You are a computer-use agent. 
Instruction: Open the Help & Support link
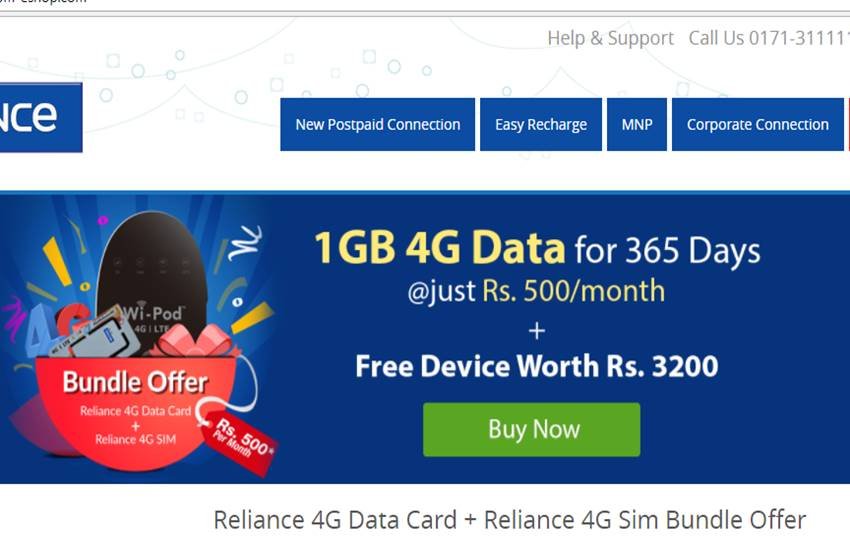click(610, 38)
